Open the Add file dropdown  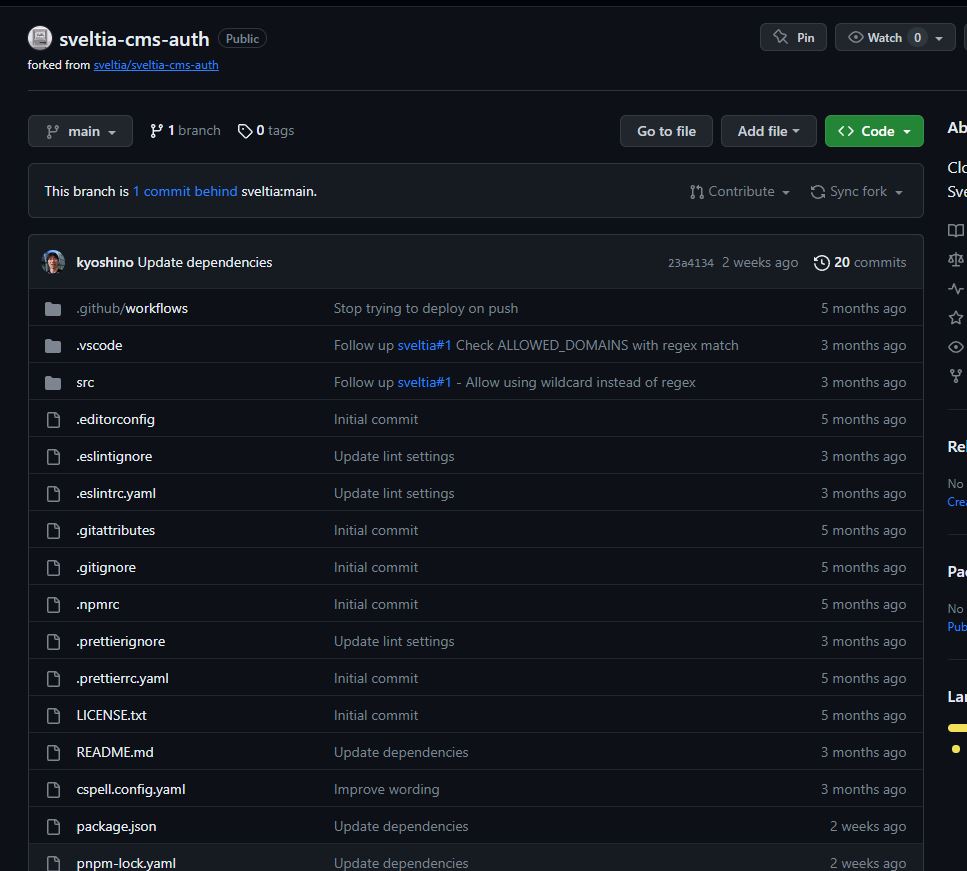coord(768,131)
